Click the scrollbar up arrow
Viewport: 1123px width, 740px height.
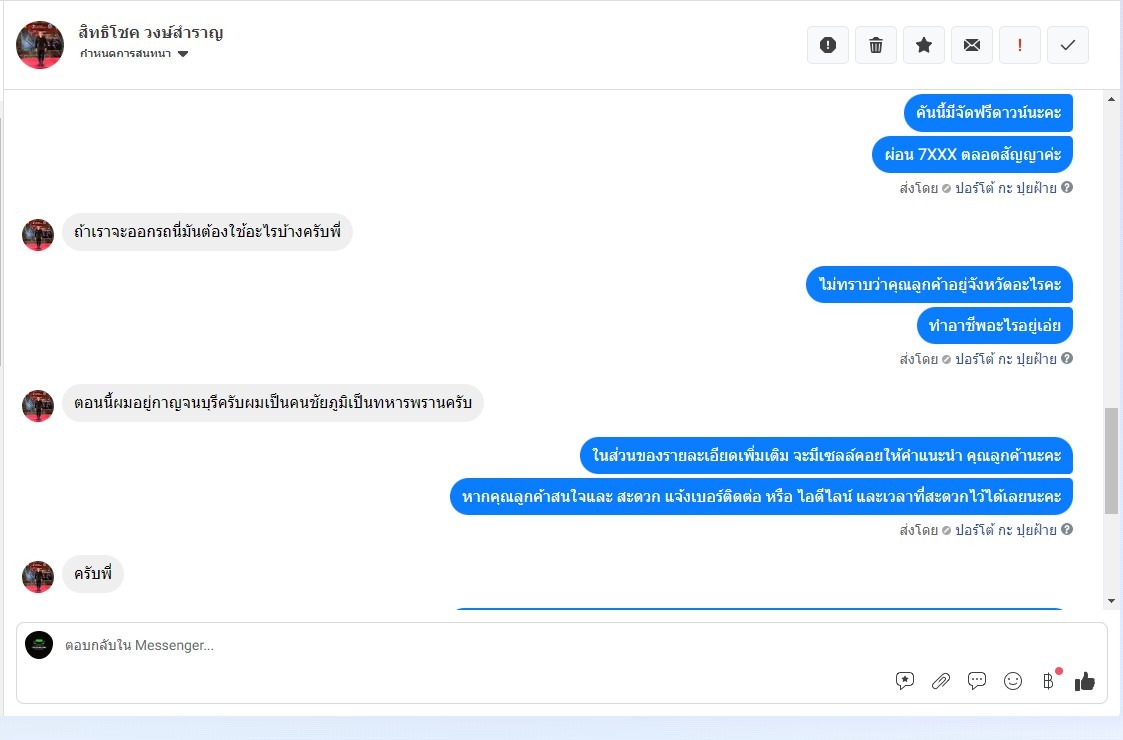(1112, 100)
